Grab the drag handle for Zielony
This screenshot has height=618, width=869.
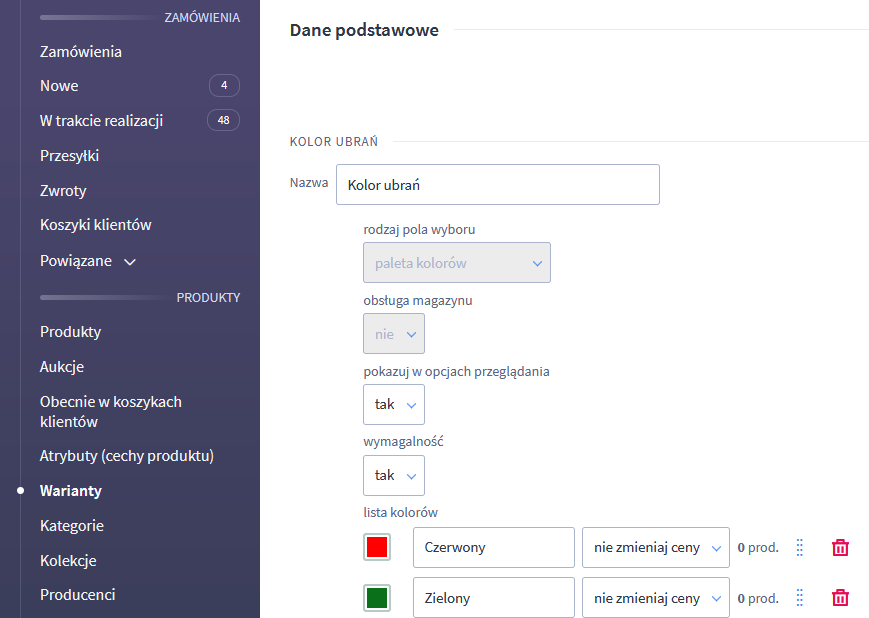click(799, 598)
